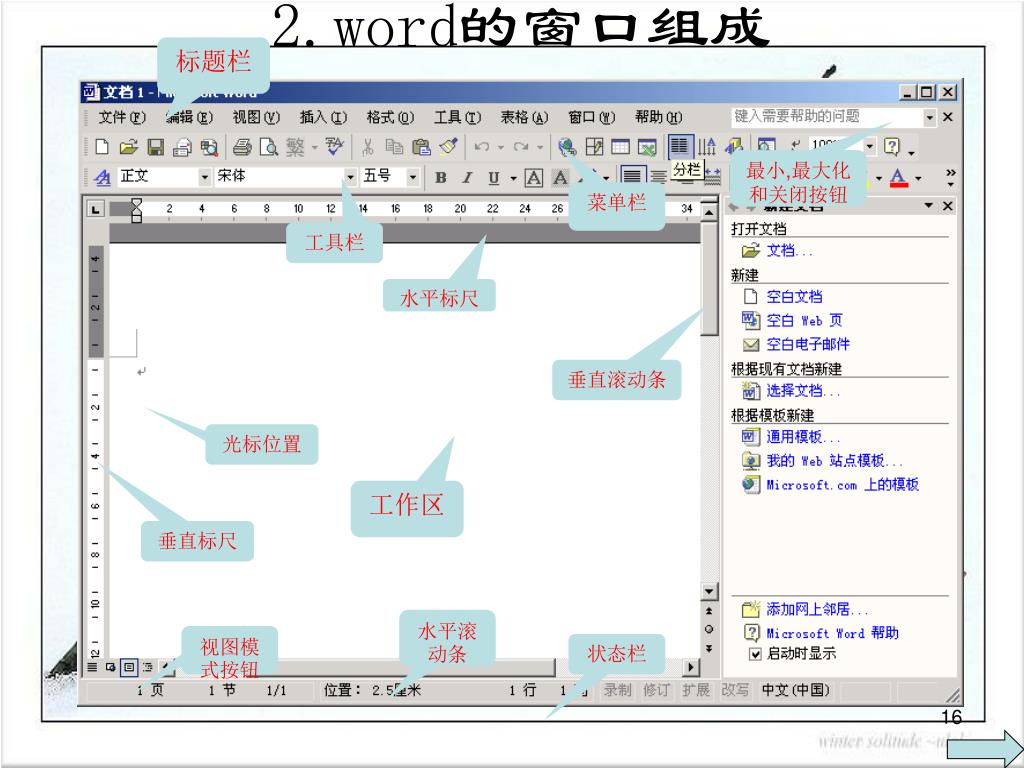The image size is (1024, 768).
Task: Click the Paste clipboard icon
Action: pos(421,147)
